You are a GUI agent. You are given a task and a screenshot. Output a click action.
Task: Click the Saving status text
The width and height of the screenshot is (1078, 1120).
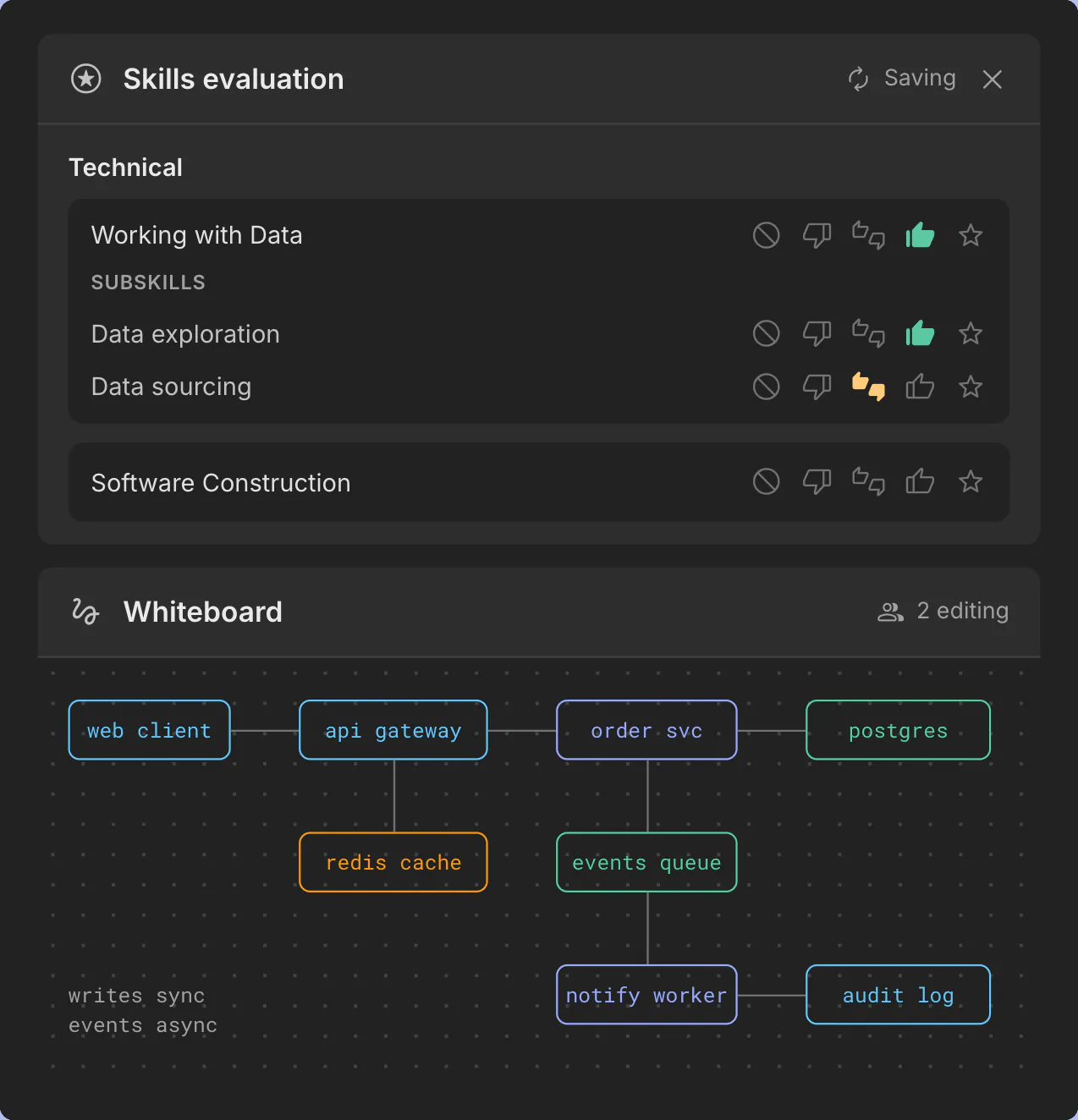pos(920,78)
